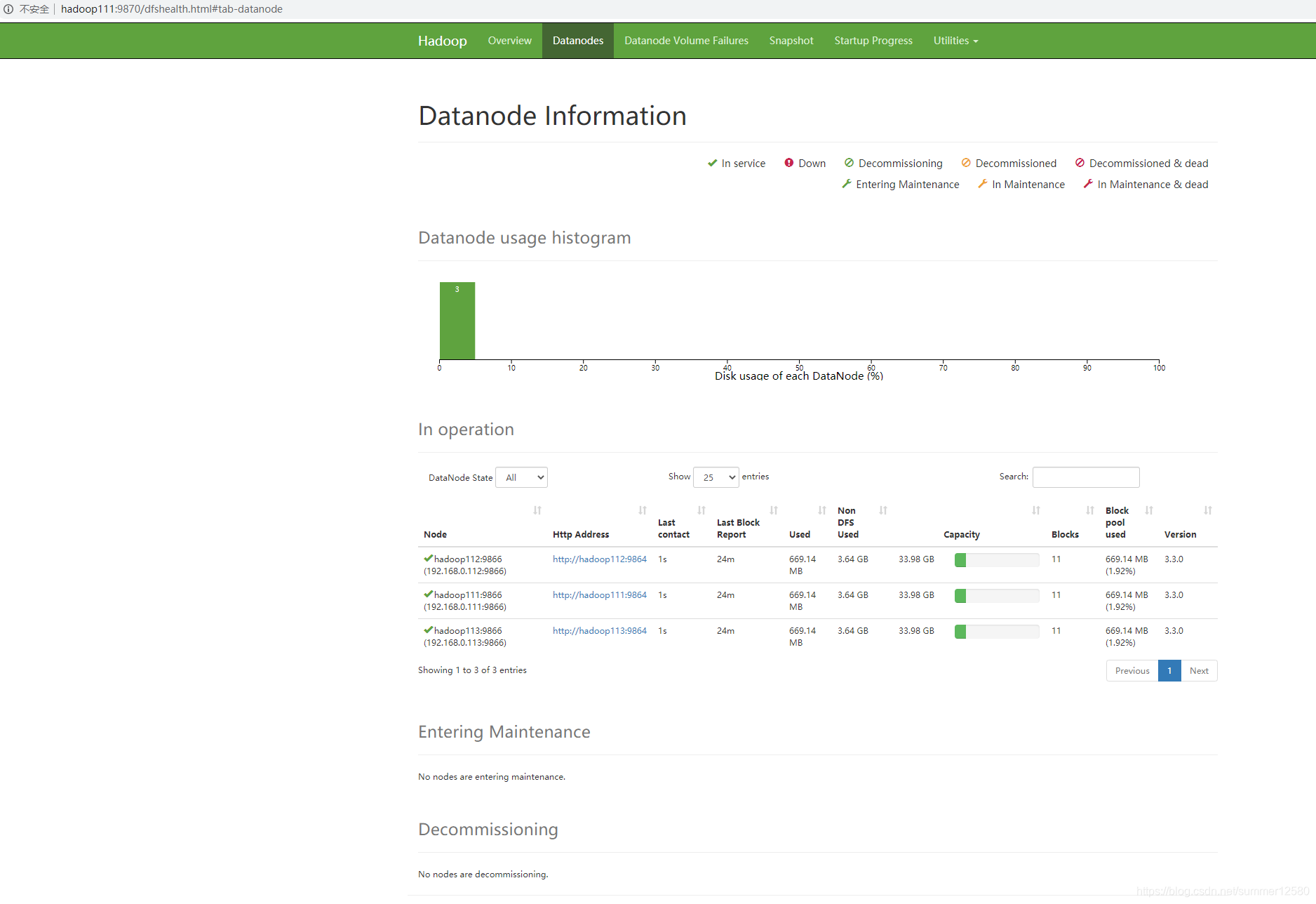Sort by Block pool used arrows
This screenshot has width=1316, height=904.
[x=1149, y=510]
